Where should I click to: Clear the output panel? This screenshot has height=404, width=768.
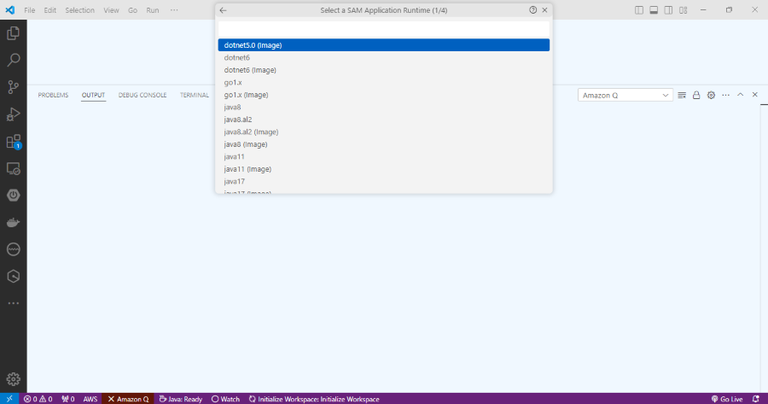click(x=682, y=95)
